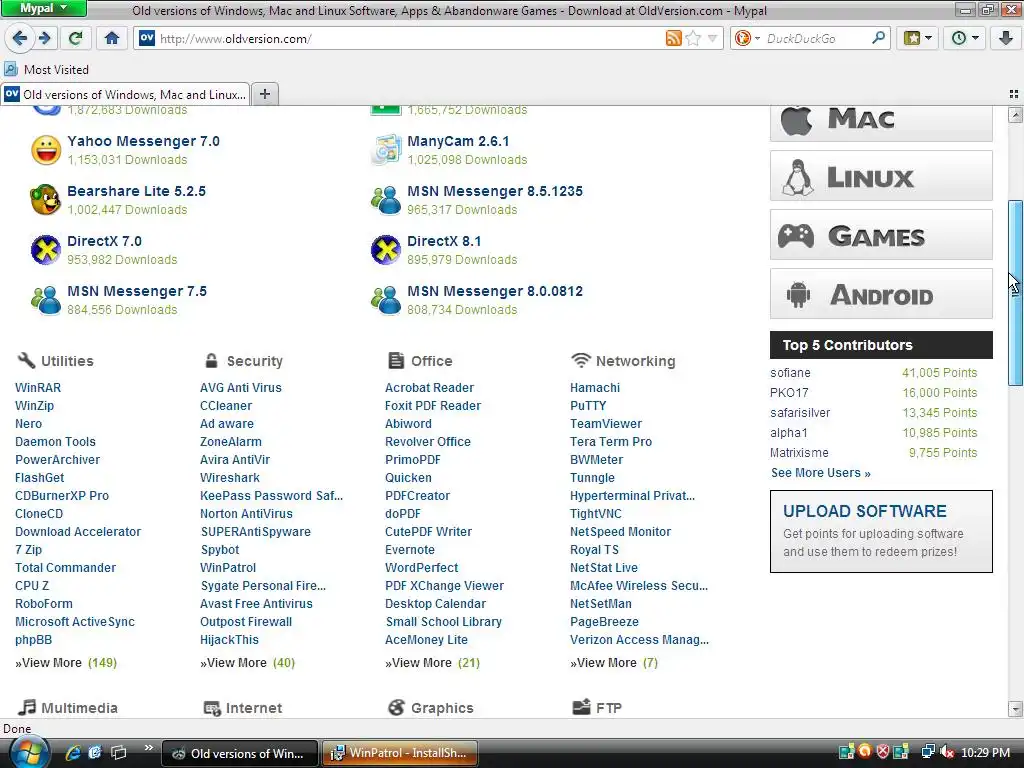Expand Office with View More (21)
This screenshot has height=768, width=1024.
[432, 663]
